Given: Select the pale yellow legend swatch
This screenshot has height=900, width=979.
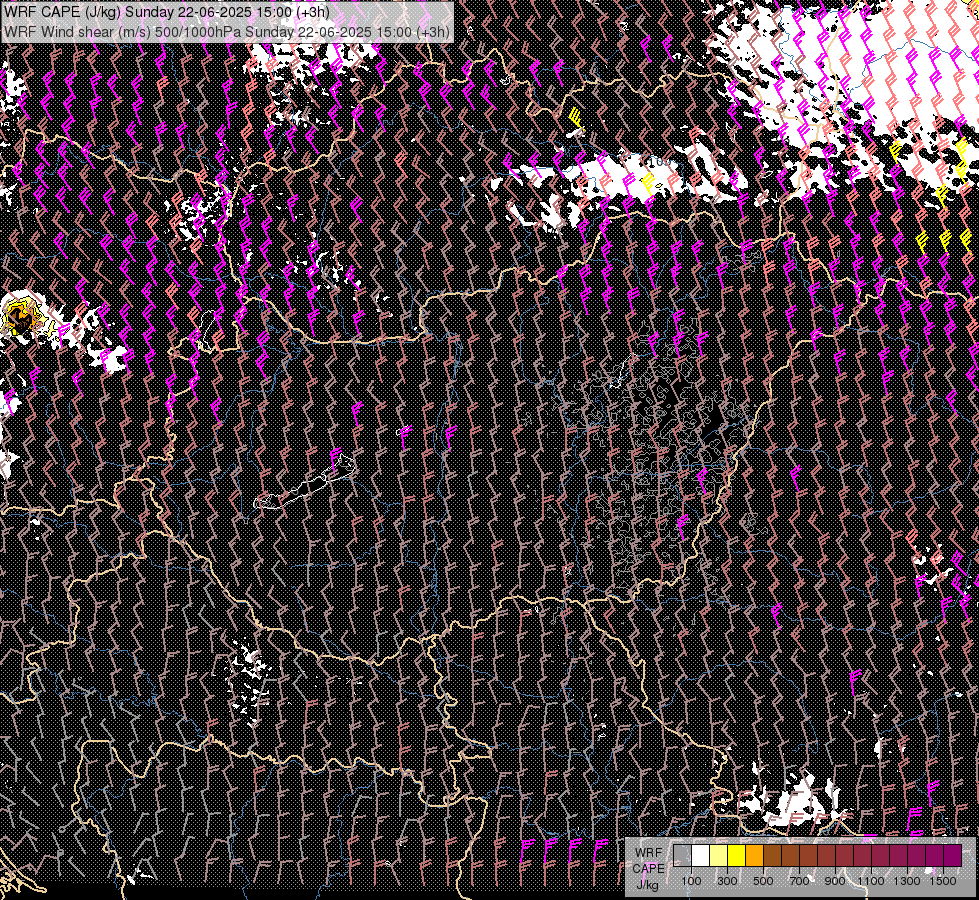Looking at the screenshot, I should click(718, 856).
